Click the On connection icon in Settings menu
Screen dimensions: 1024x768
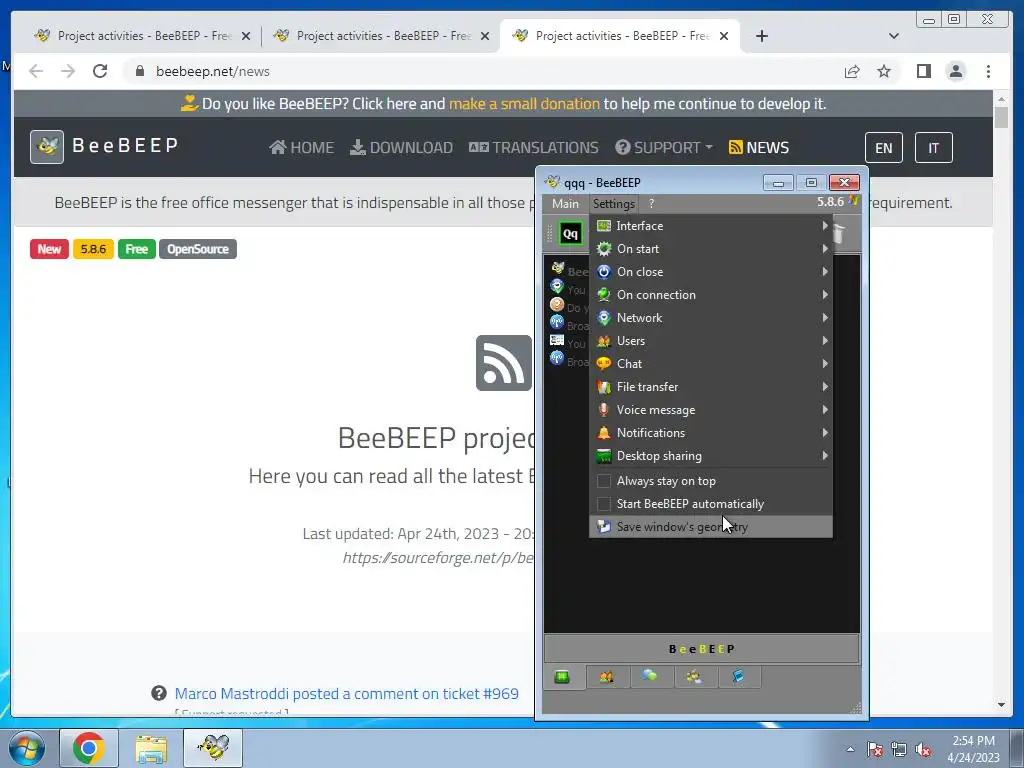pos(604,295)
